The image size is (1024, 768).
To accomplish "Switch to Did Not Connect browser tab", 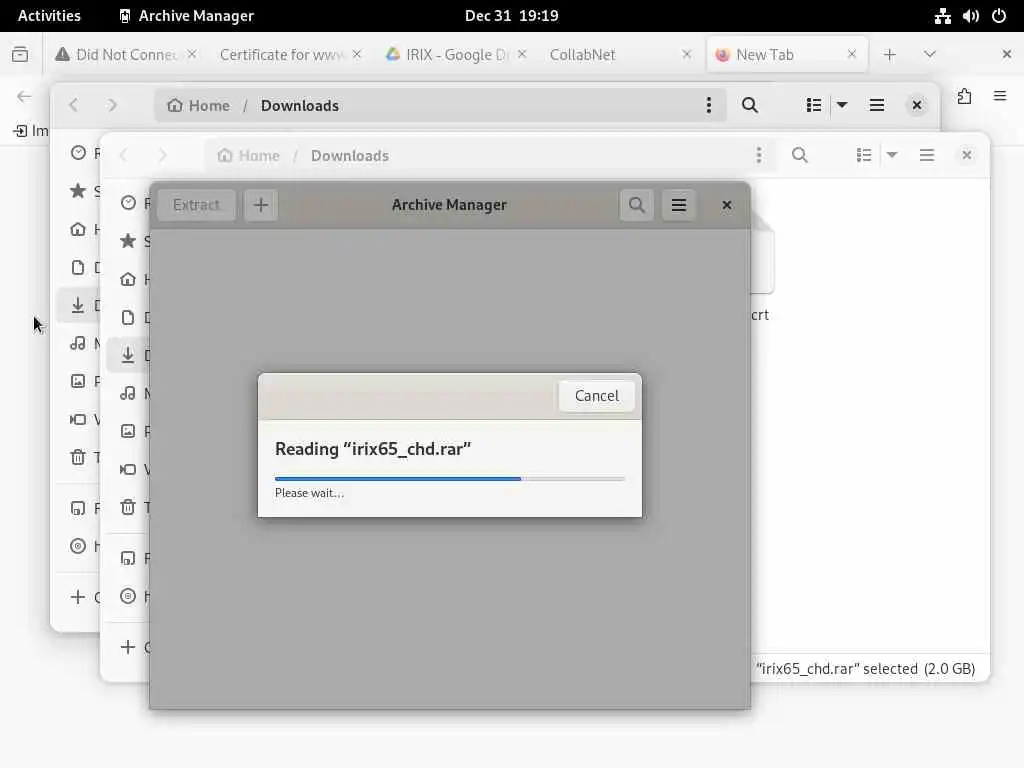I will 124,55.
